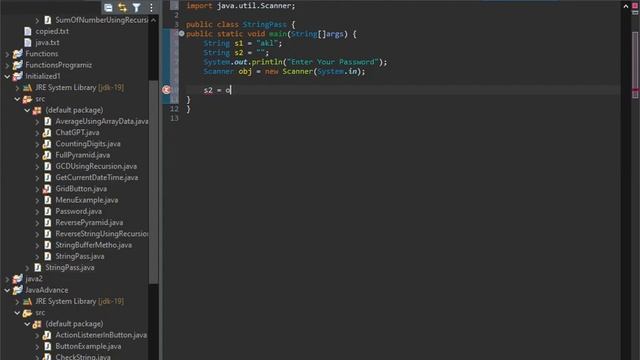The image size is (640, 360).
Task: Click the java2 project icon
Action: (x=18, y=279)
